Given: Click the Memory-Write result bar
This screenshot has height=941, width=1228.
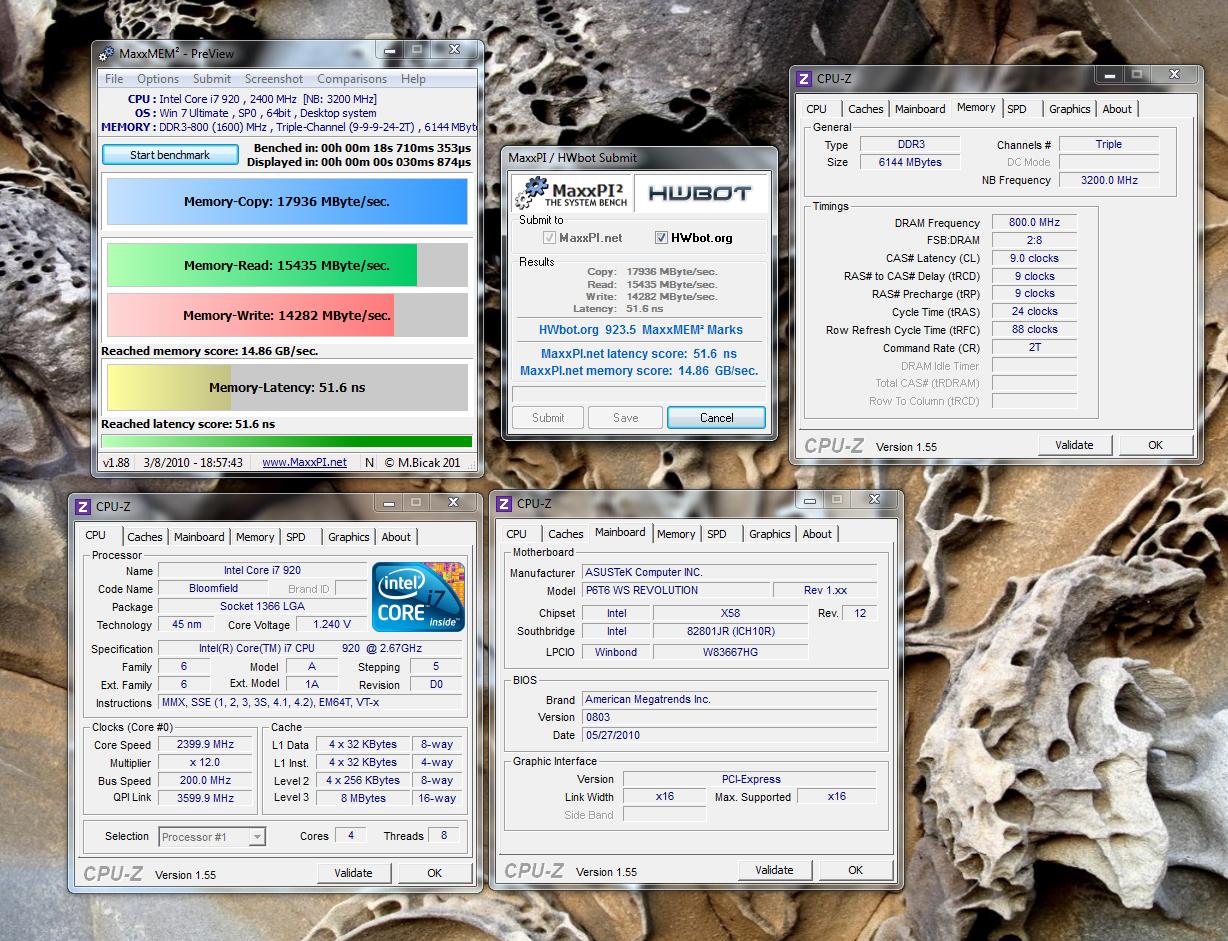Looking at the screenshot, I should tap(287, 315).
